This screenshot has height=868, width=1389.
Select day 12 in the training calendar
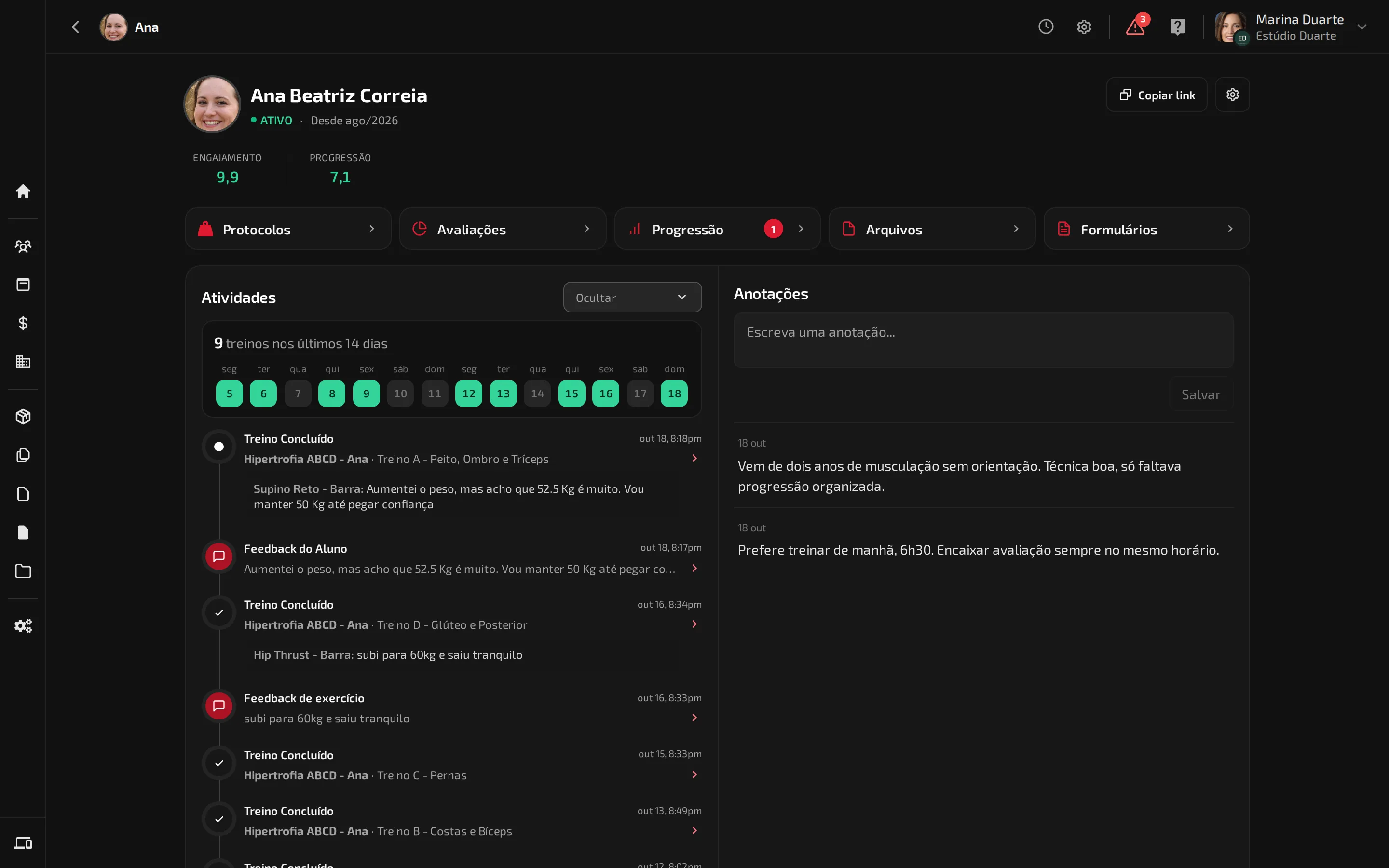468,394
